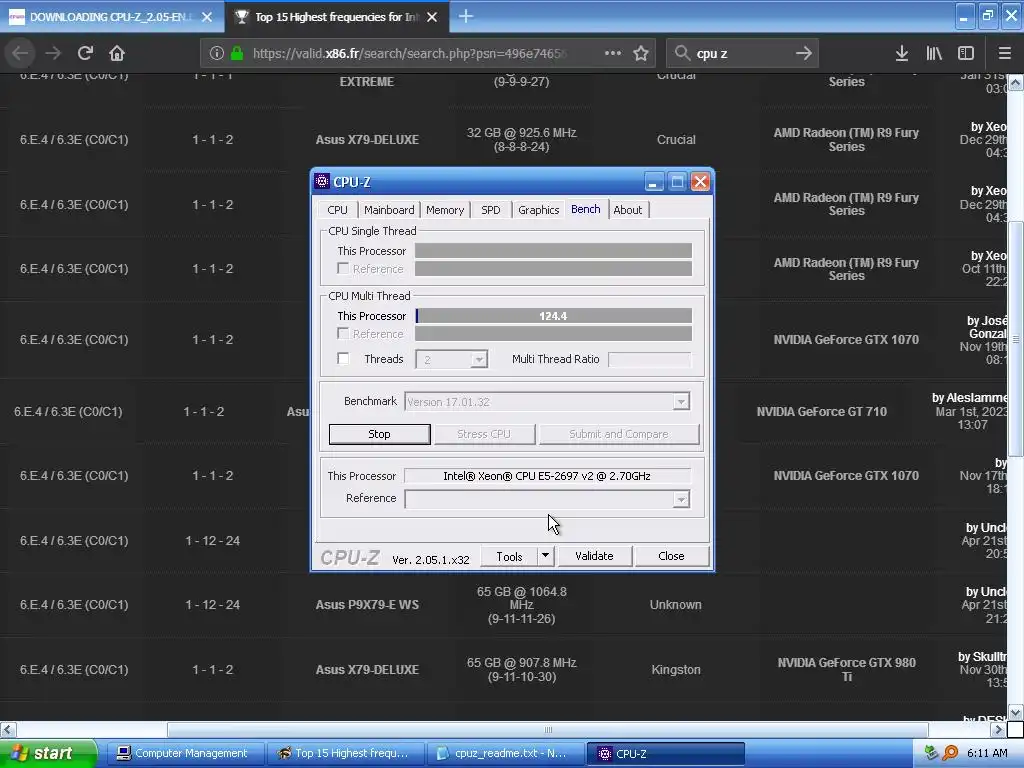Viewport: 1024px width, 768px height.
Task: Open the About tab
Action: coord(628,210)
